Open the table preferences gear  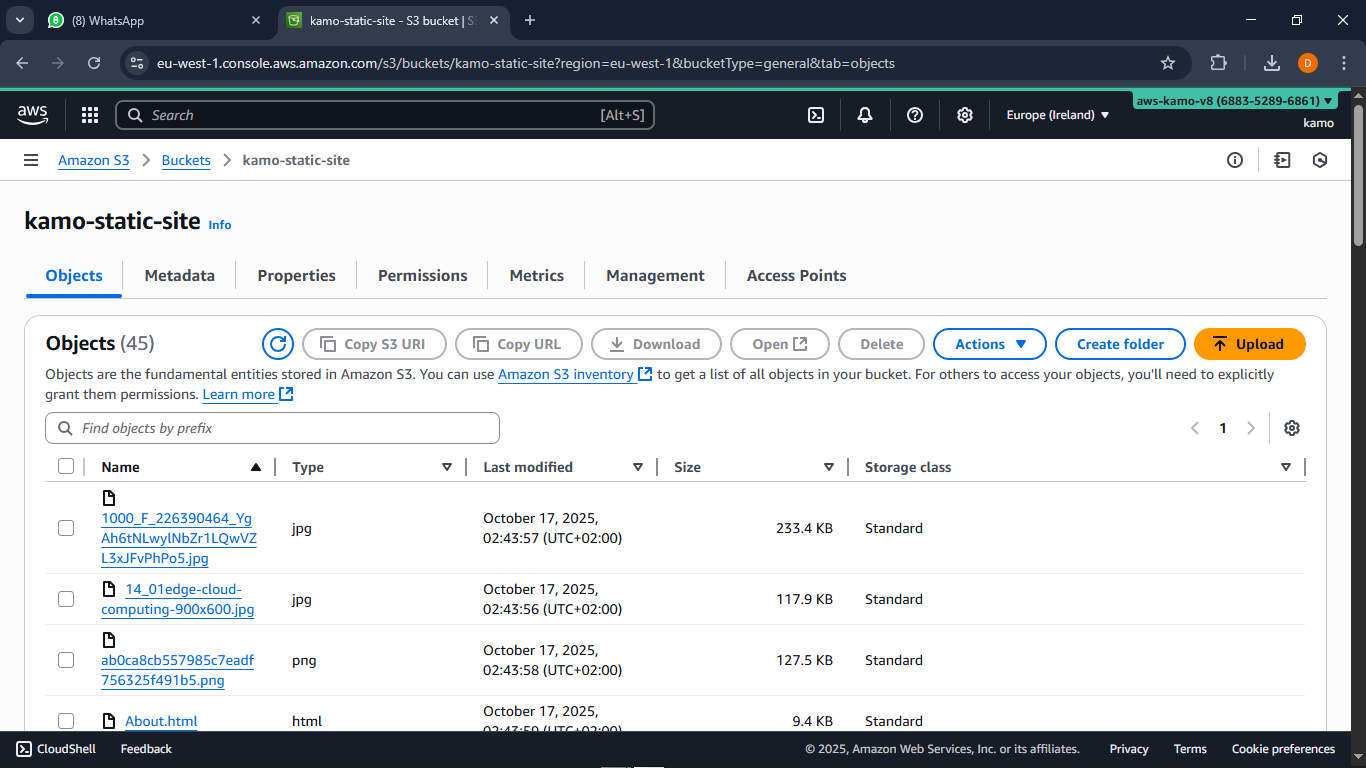(1292, 427)
